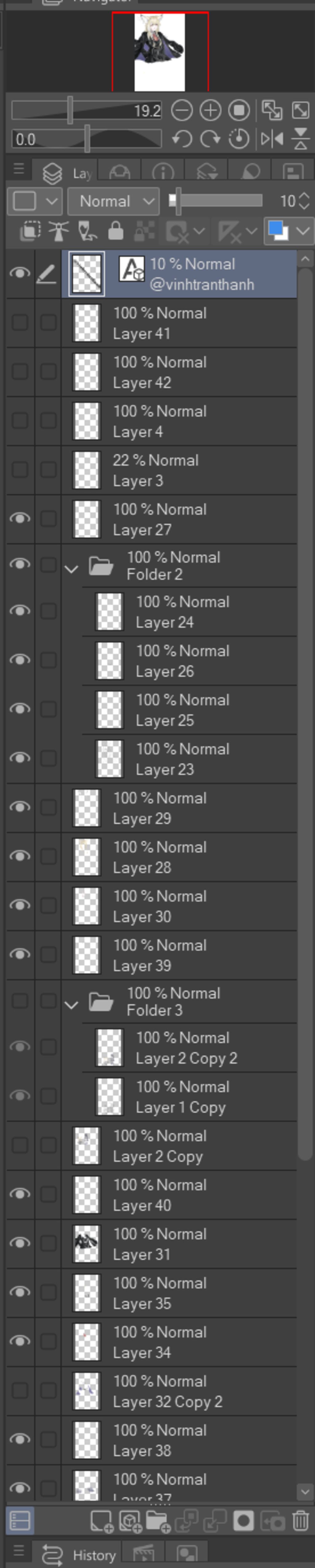Viewport: 315px width, 1568px height.
Task: Click the zoom in button in Navigator
Action: click(210, 110)
